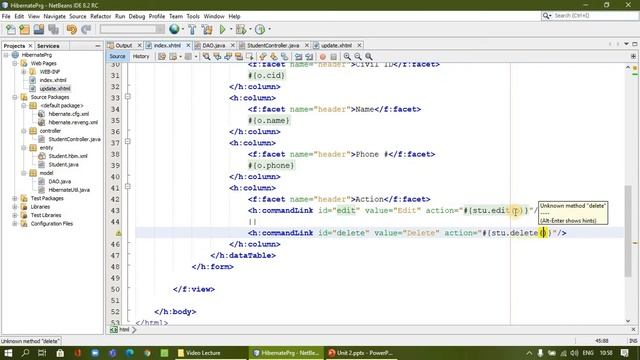Switch to the Services panel tab

click(x=48, y=46)
